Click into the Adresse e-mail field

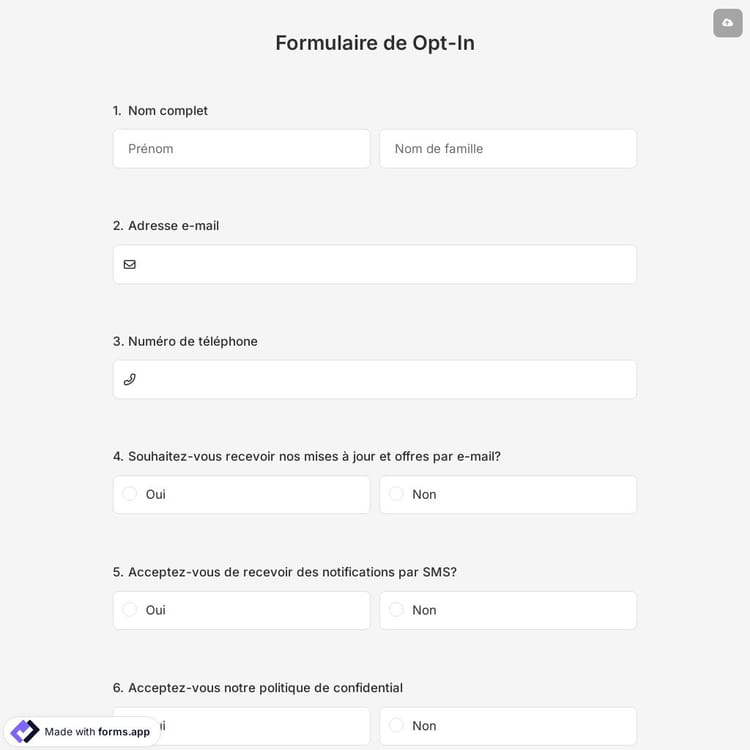point(385,264)
